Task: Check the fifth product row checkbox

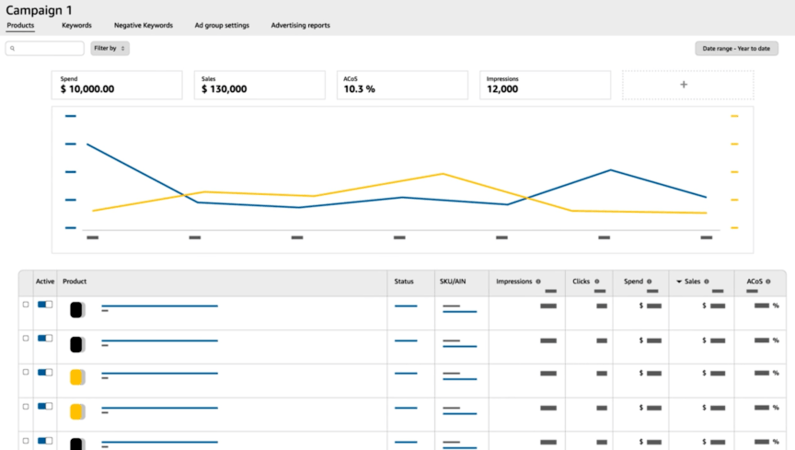Action: click(26, 440)
